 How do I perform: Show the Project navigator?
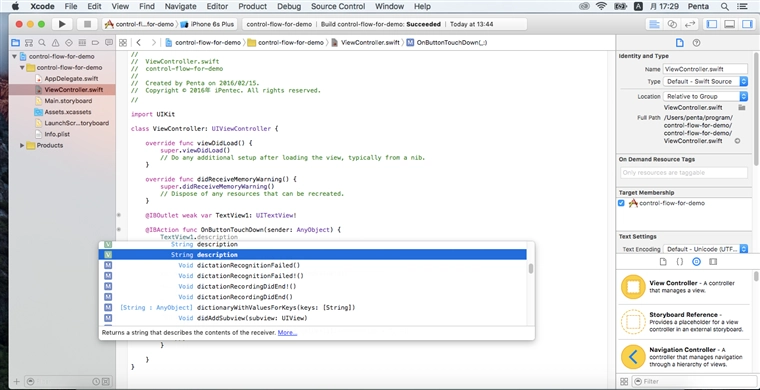coord(16,43)
